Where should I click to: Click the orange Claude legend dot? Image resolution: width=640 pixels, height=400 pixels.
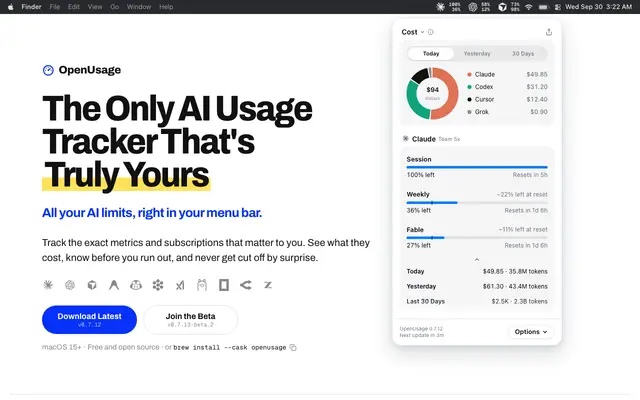click(x=469, y=74)
